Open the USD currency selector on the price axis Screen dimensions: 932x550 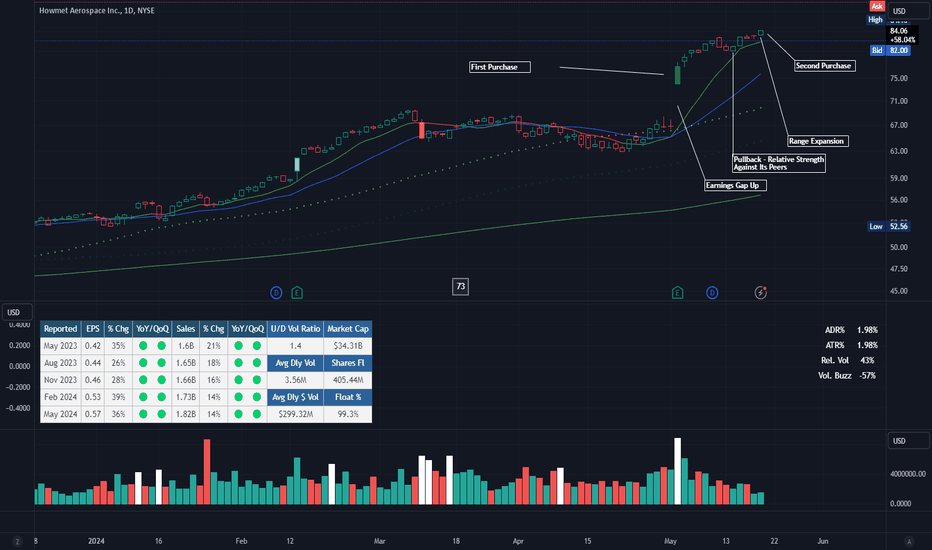908,11
